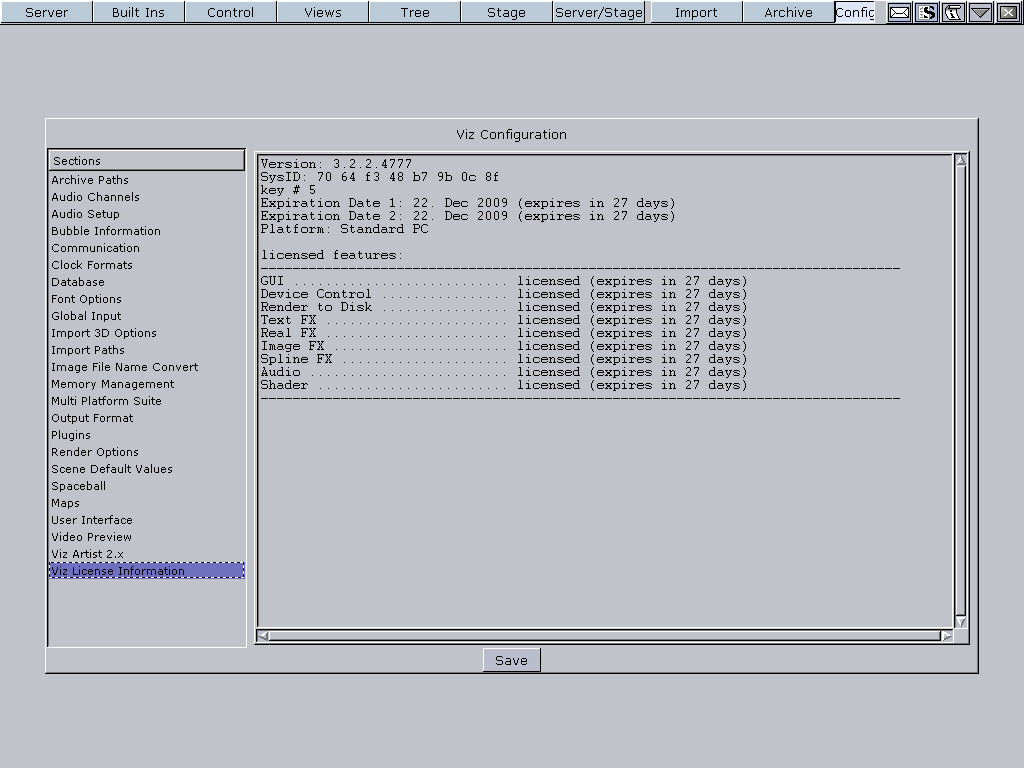
Task: Click the scroll right arrow below license text
Action: tap(947, 636)
